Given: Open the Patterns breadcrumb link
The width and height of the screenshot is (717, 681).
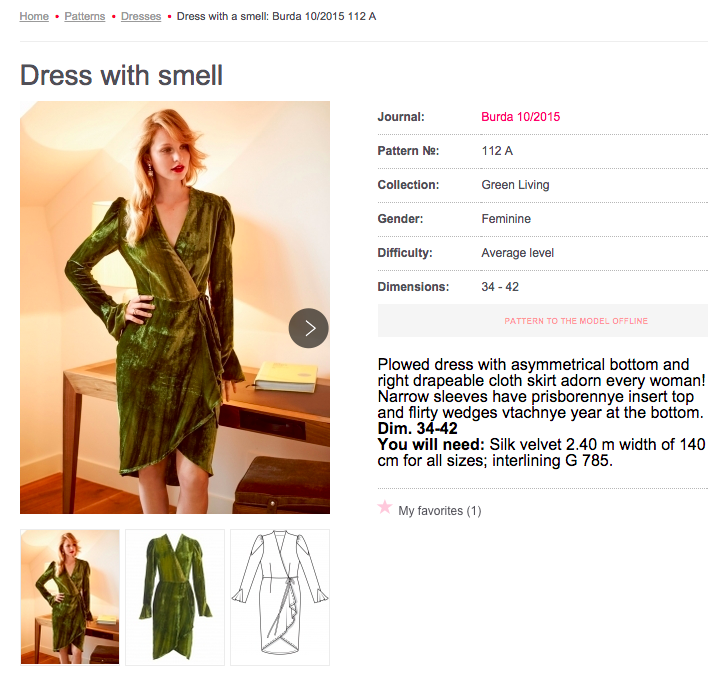Looking at the screenshot, I should (85, 17).
